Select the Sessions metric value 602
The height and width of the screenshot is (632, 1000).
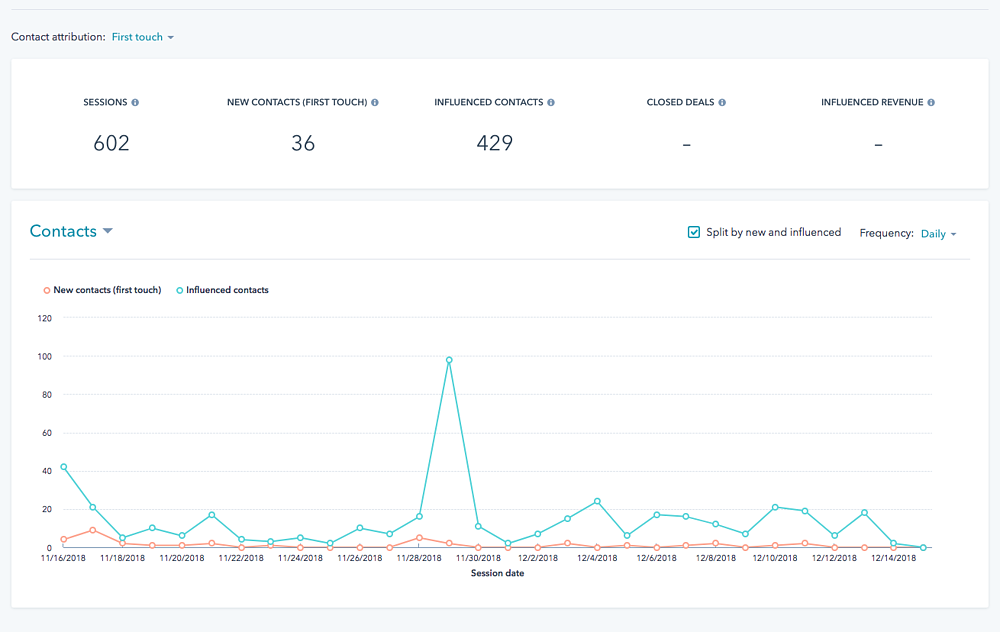112,143
